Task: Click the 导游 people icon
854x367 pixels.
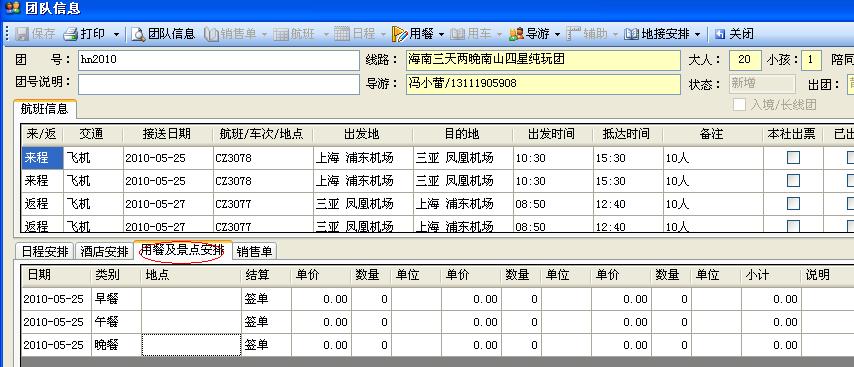Action: [x=516, y=34]
